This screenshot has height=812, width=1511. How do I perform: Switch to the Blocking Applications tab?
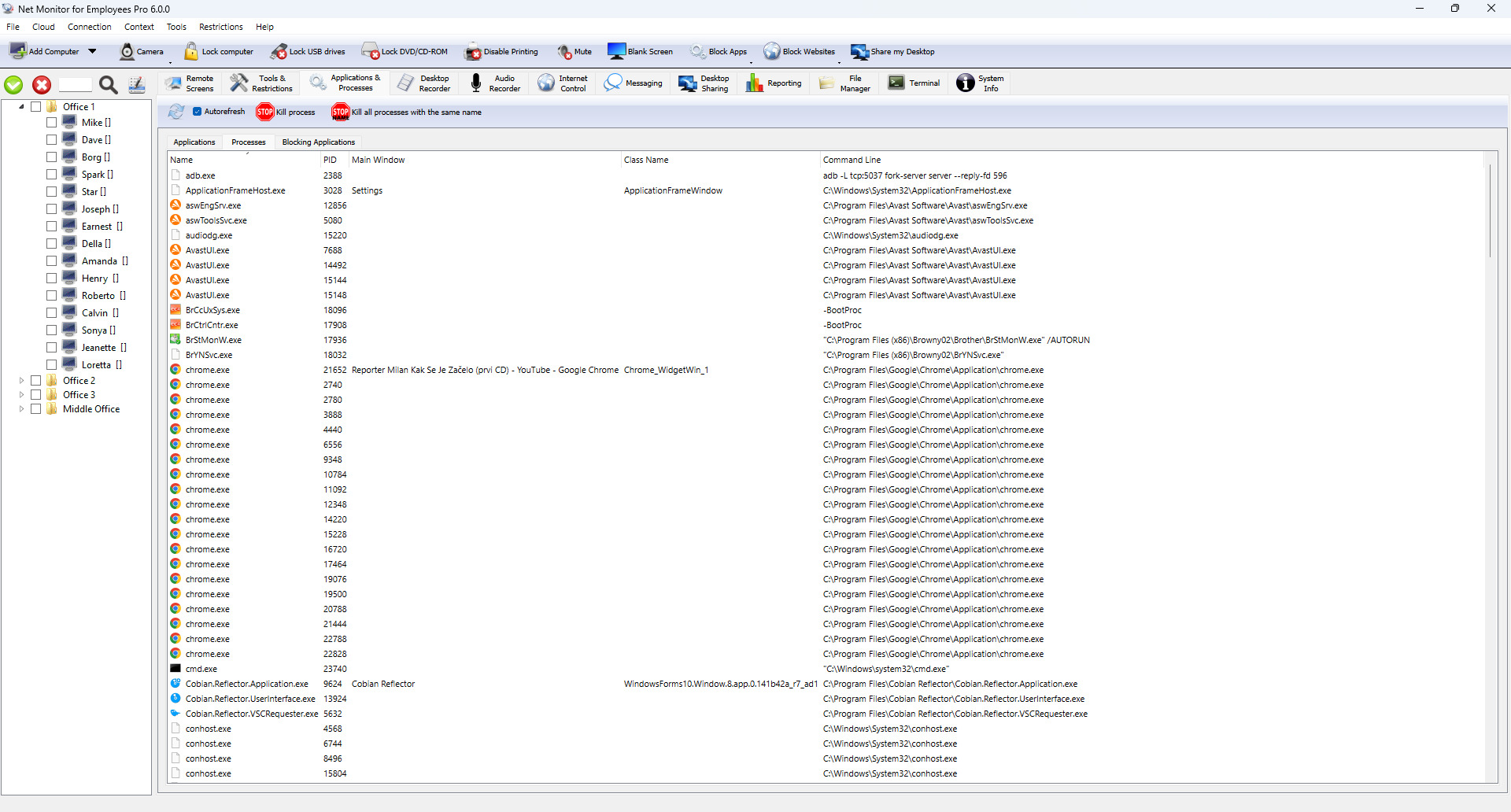318,142
